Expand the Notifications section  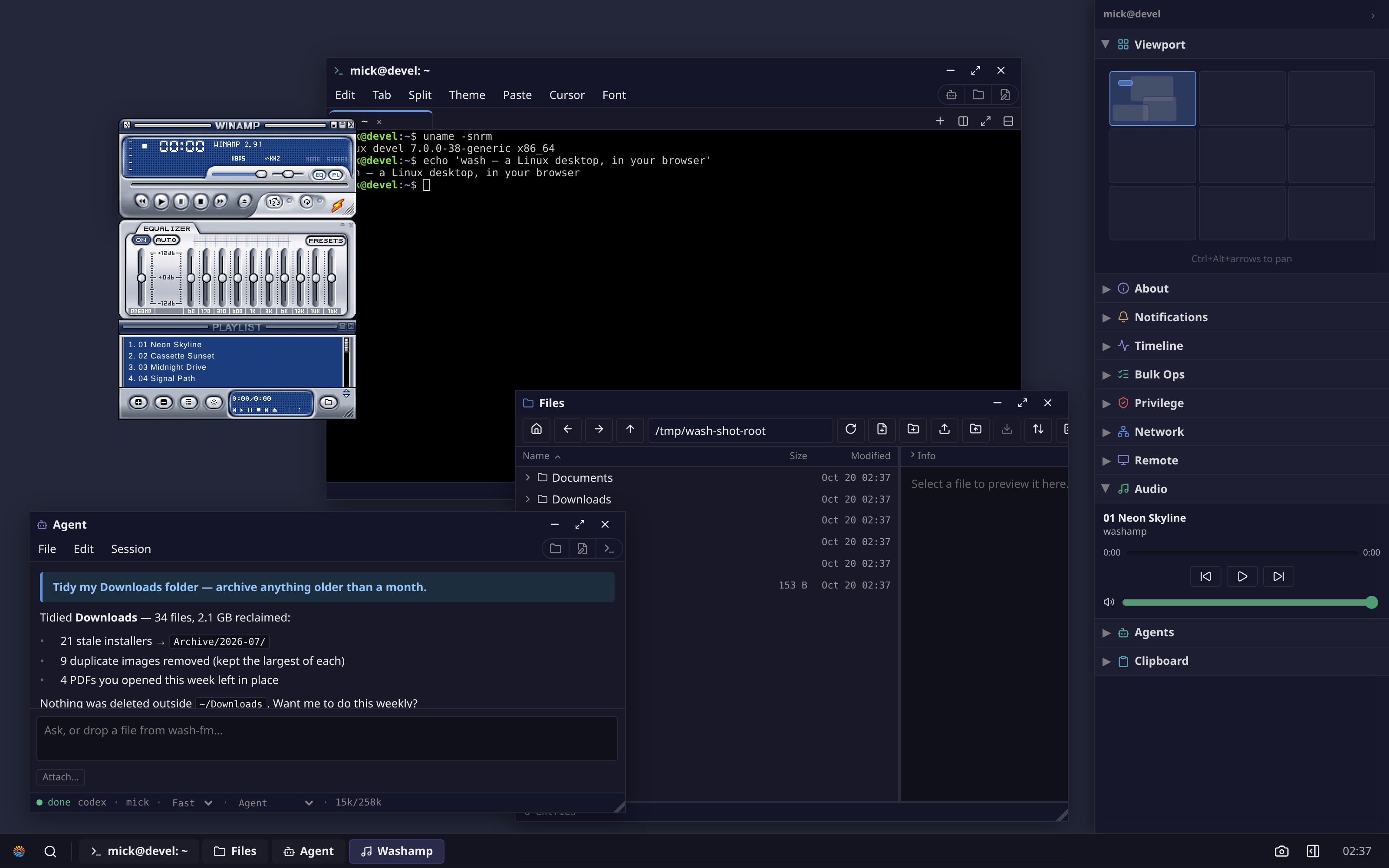pyautogui.click(x=1241, y=317)
